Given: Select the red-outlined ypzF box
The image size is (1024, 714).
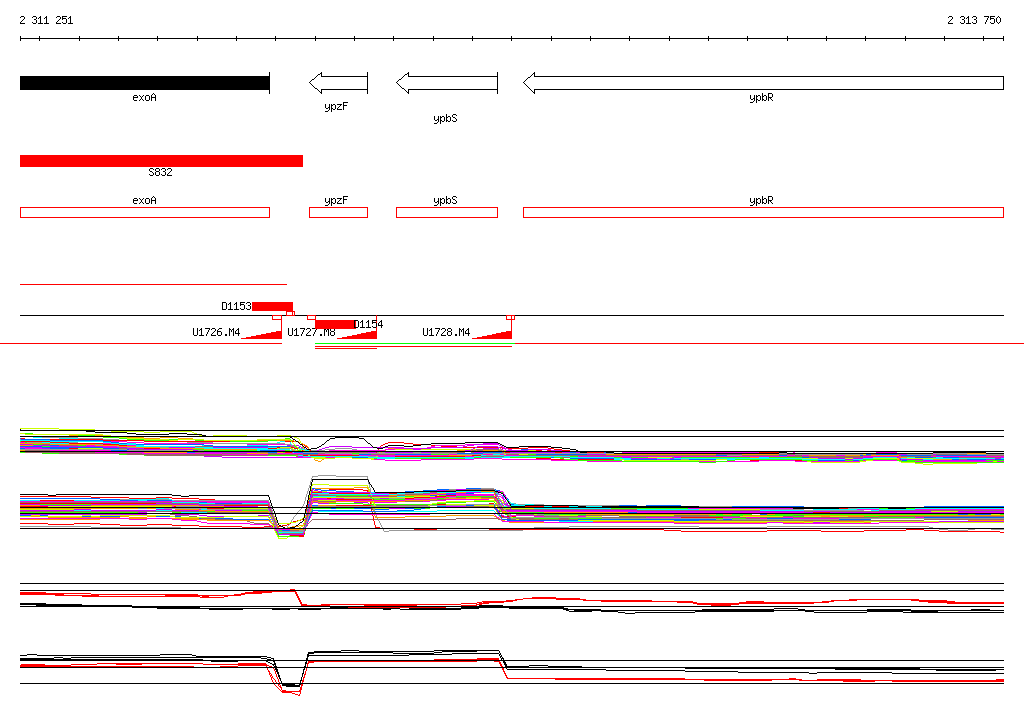Looking at the screenshot, I should tap(338, 212).
